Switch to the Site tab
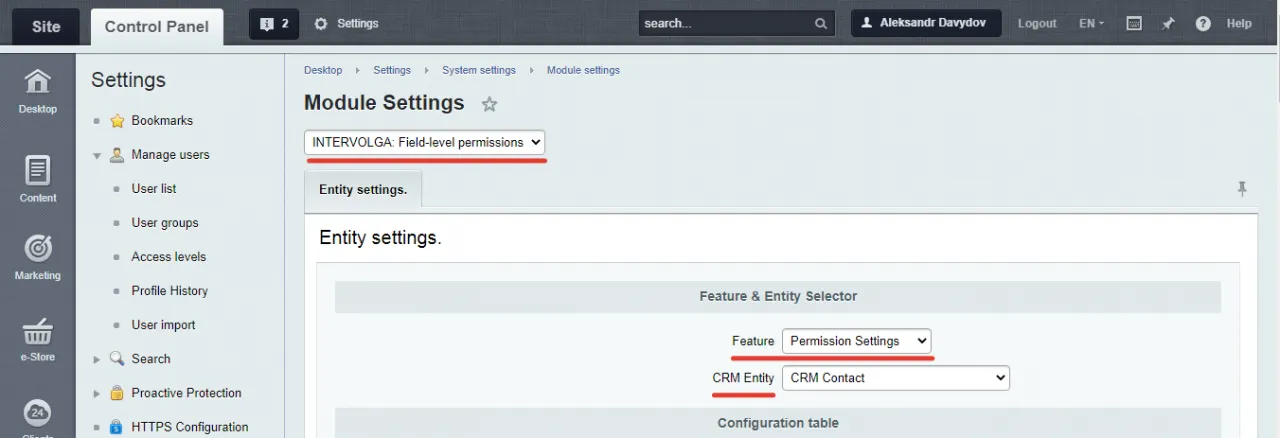The height and width of the screenshot is (438, 1280). pyautogui.click(x=46, y=26)
